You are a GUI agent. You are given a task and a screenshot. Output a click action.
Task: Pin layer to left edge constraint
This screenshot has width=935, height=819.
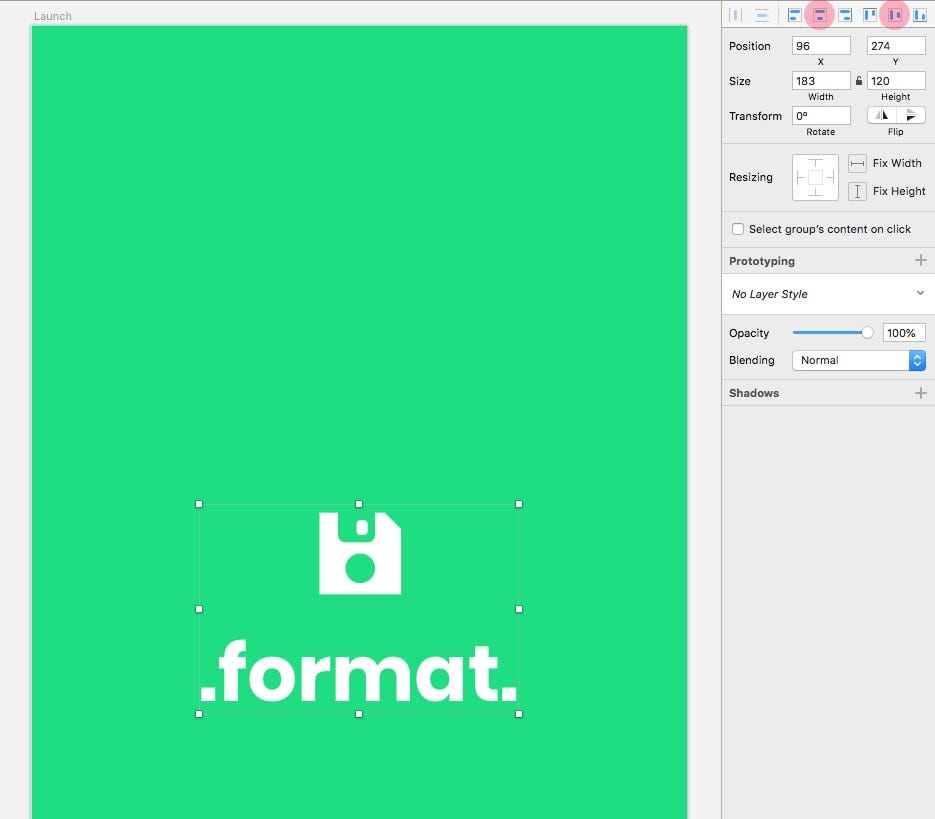[x=800, y=177]
